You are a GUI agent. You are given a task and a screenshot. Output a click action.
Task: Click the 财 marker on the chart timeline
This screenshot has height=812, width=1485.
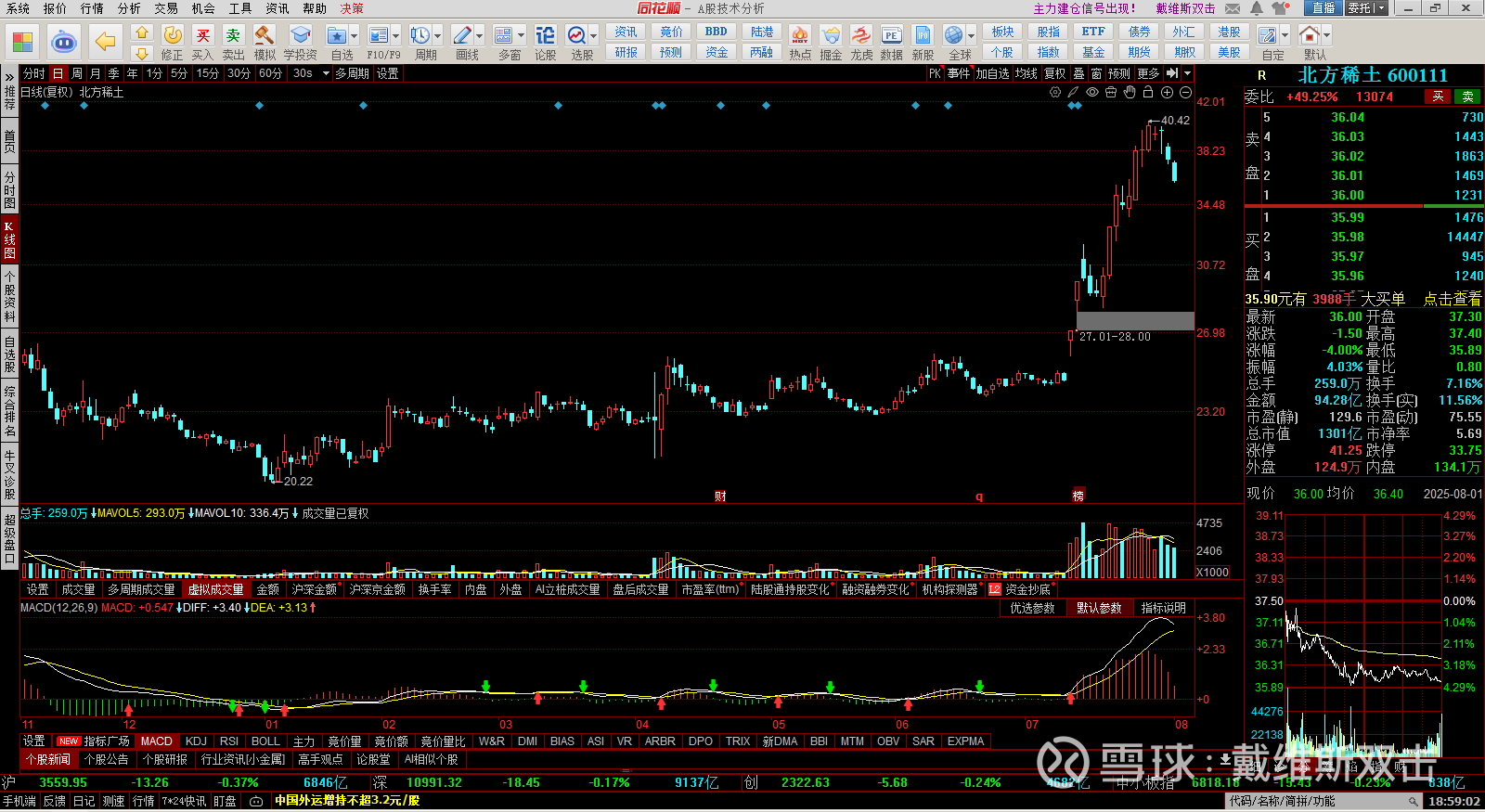click(x=720, y=496)
